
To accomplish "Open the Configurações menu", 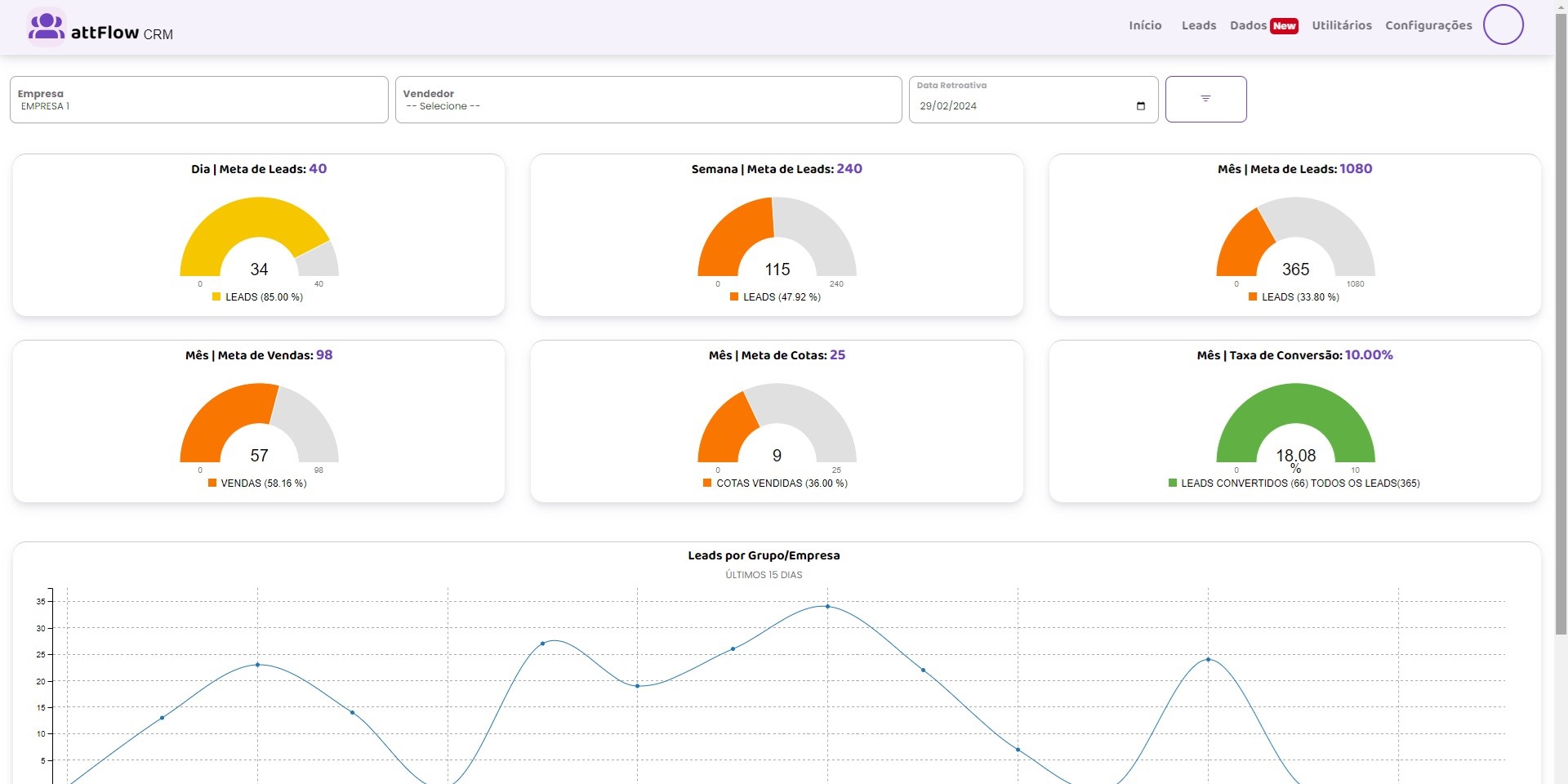I will (1428, 25).
